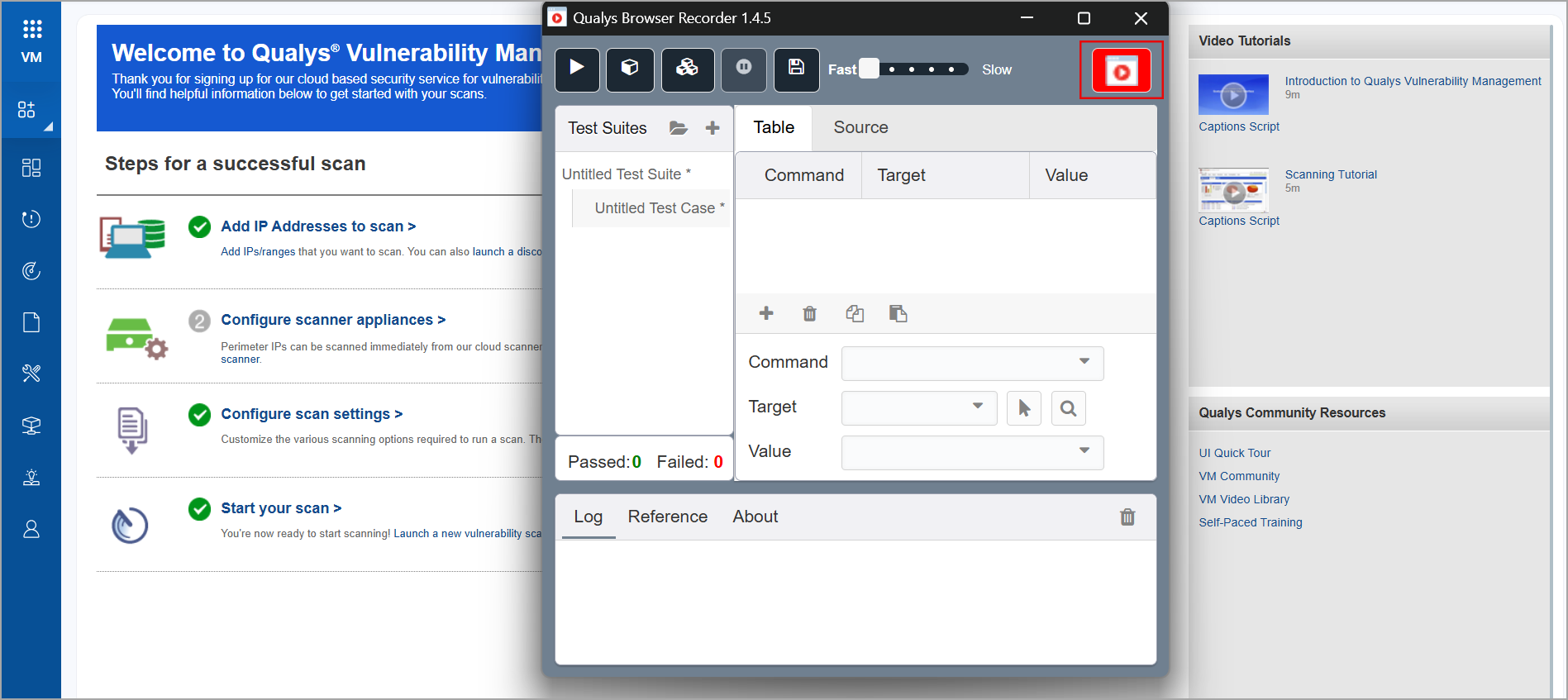The width and height of the screenshot is (1568, 700).
Task: Open "Start your scan >" step
Action: coord(281,508)
